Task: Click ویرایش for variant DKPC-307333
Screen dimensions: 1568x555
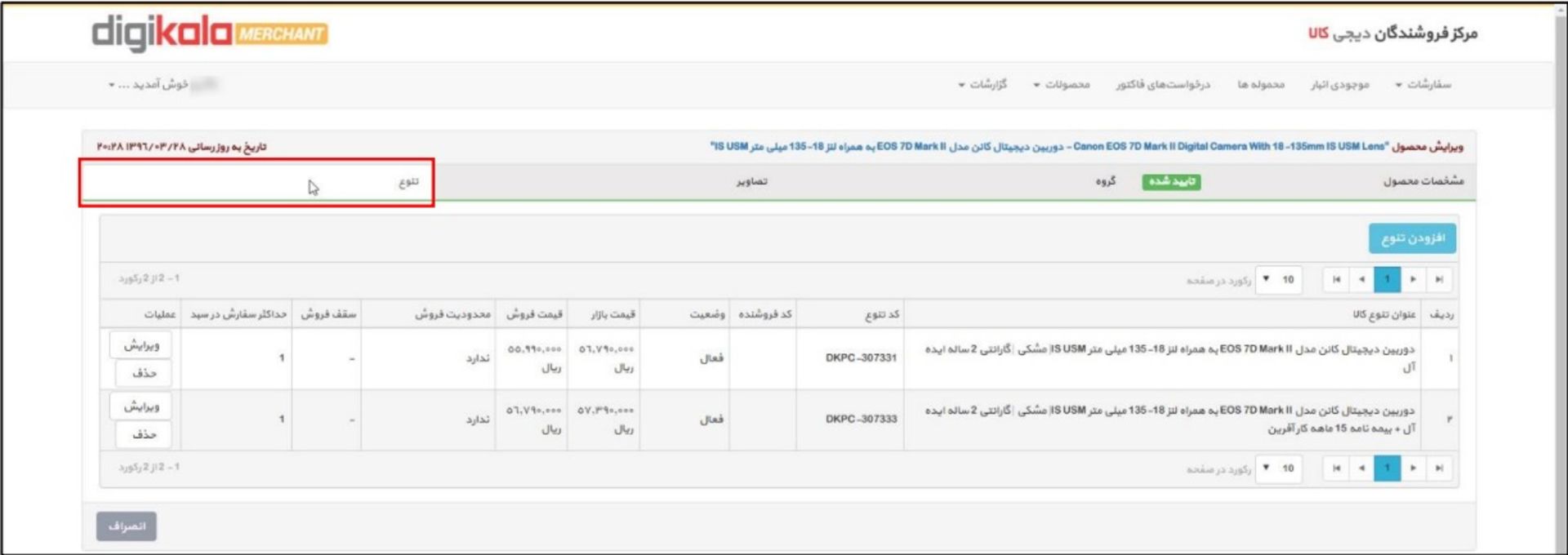Action: [x=140, y=406]
